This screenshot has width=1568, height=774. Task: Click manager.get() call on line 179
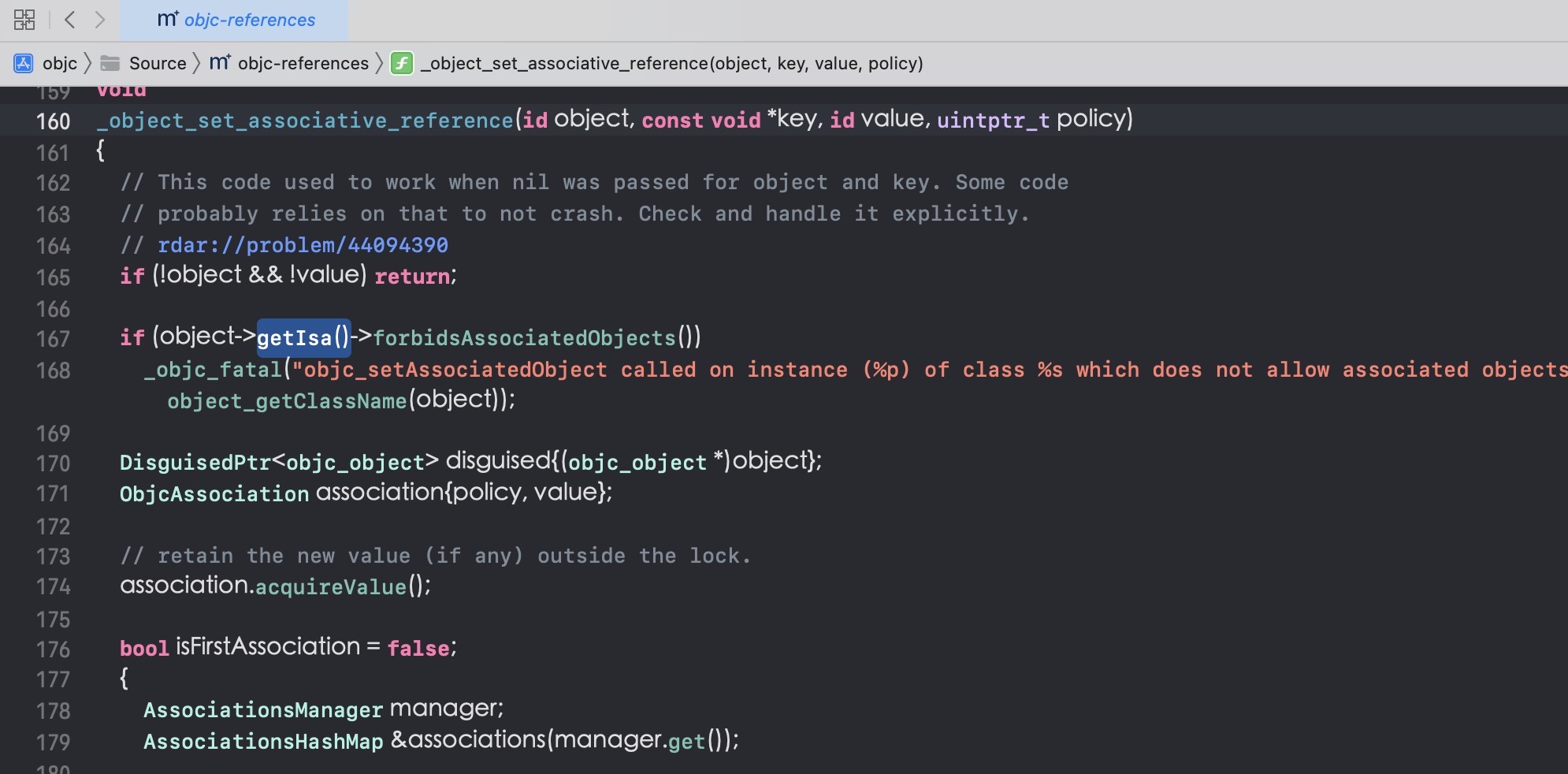pos(643,741)
